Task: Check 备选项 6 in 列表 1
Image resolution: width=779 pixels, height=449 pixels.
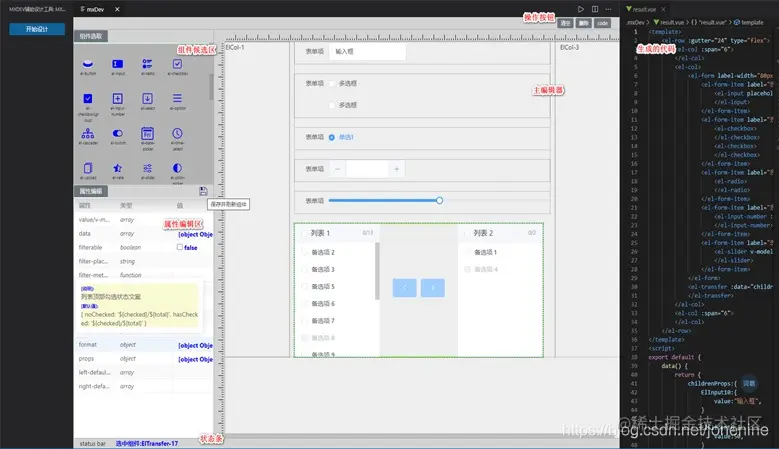Action: click(x=305, y=303)
